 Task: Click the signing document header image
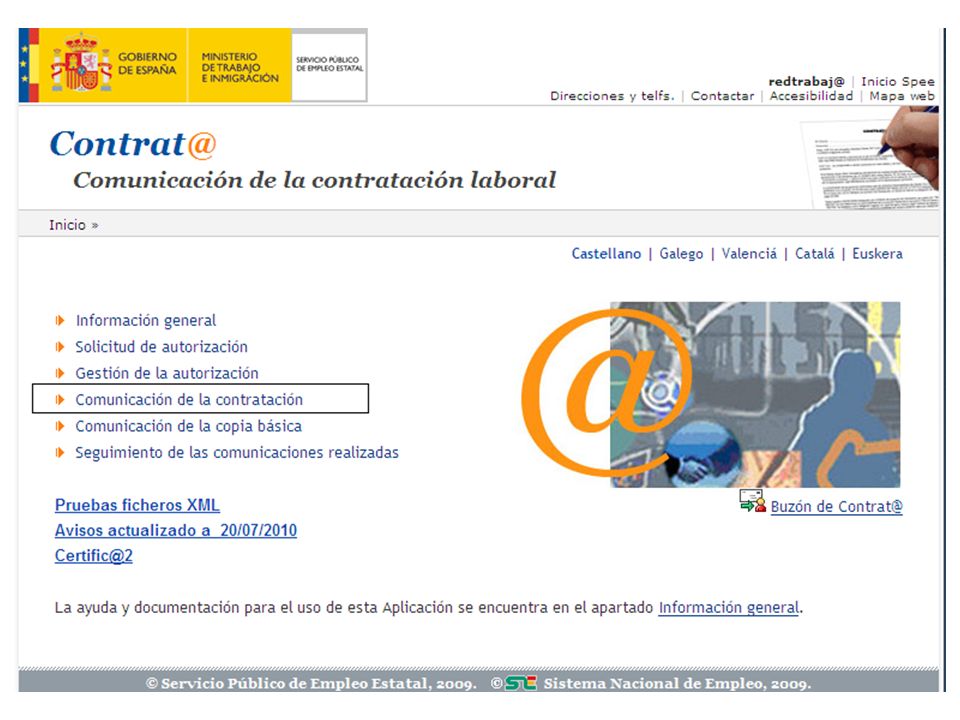tap(871, 157)
